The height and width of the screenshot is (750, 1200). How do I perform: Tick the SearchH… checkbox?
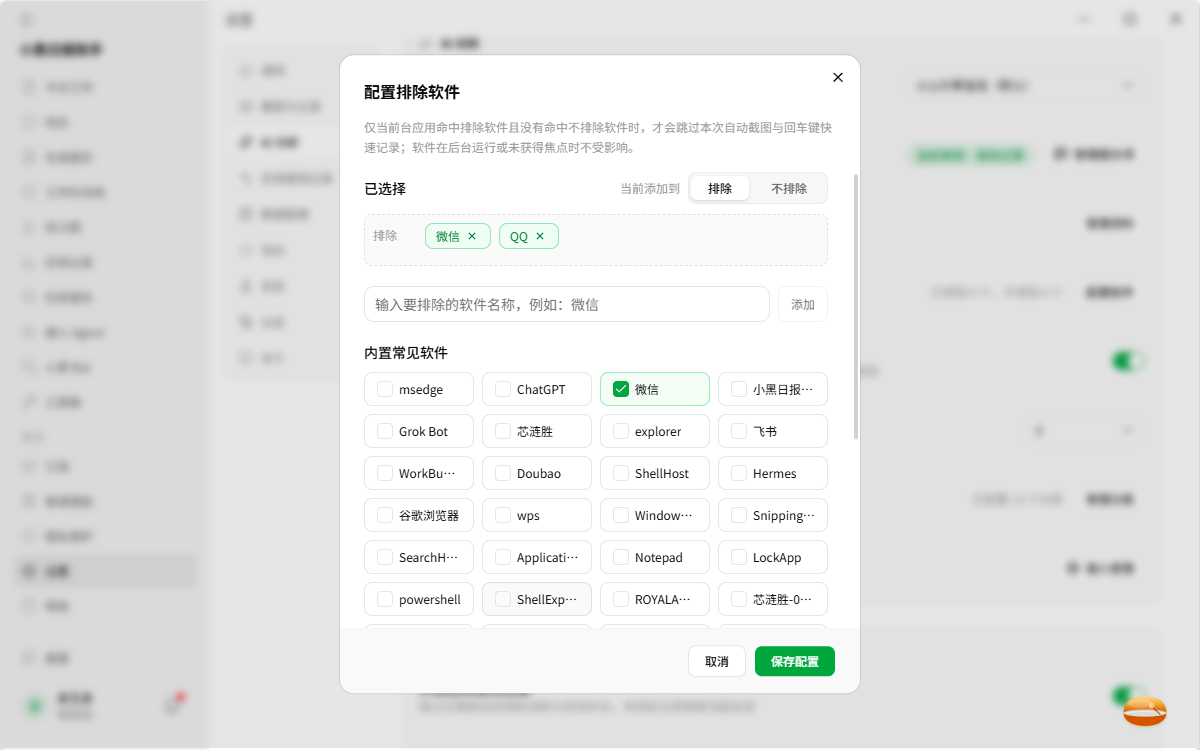(385, 557)
